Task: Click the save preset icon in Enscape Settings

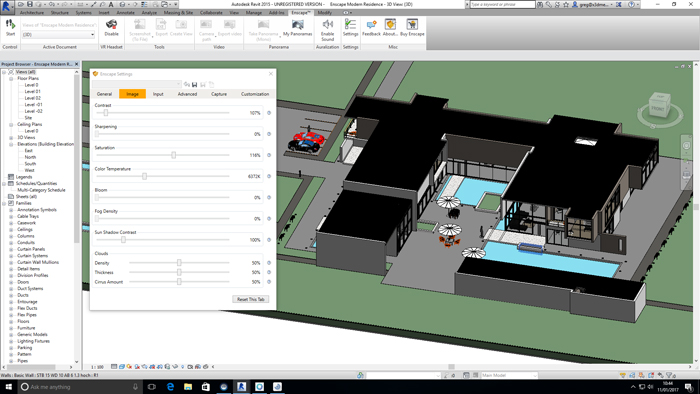Action: coord(194,84)
